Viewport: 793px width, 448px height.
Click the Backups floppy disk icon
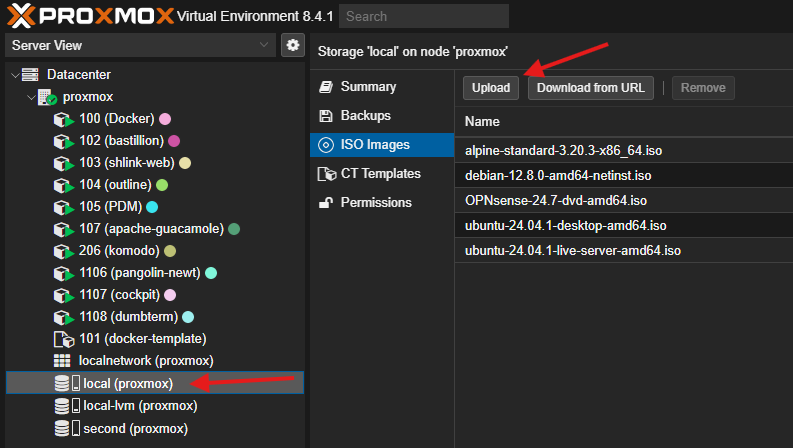326,116
